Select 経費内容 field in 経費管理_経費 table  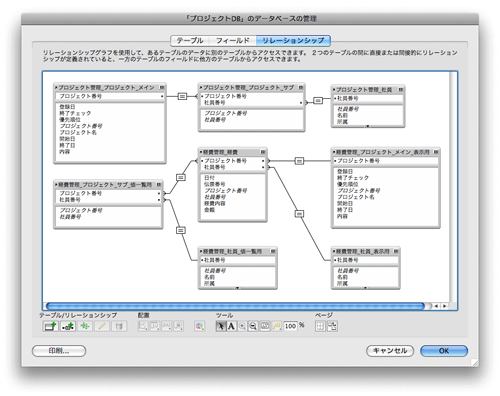214,203
